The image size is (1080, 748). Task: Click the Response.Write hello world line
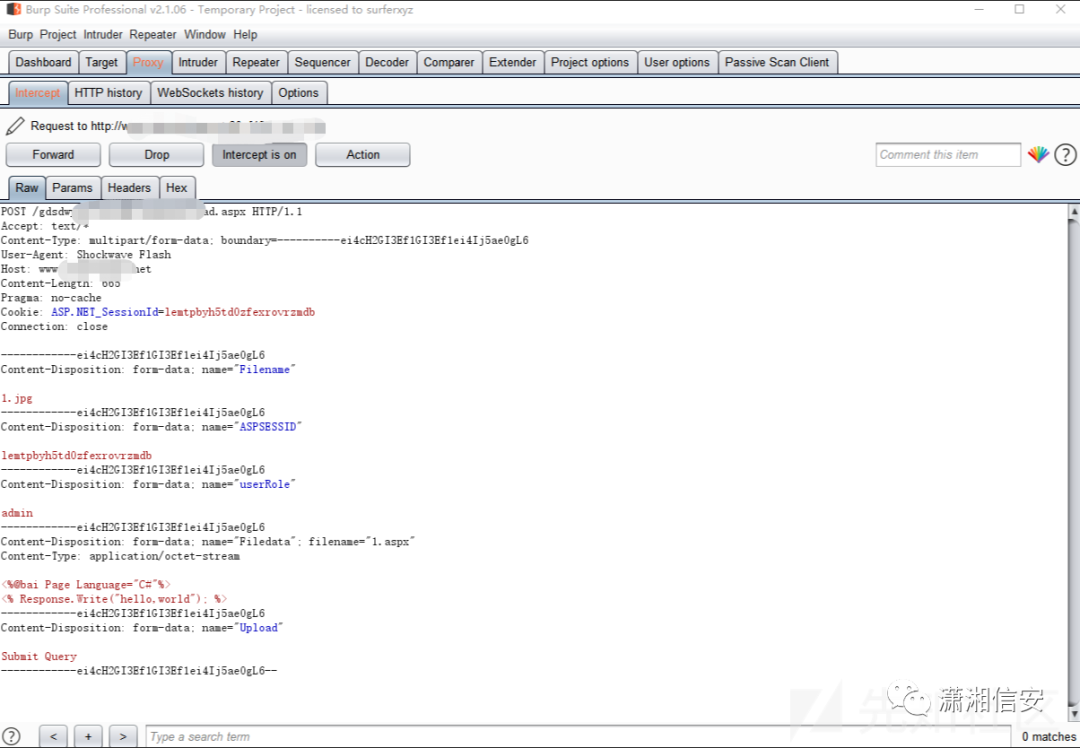[x=114, y=599]
